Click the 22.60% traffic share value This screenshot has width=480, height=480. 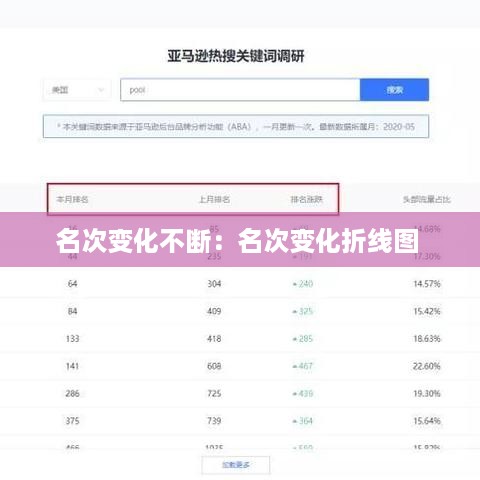427,366
